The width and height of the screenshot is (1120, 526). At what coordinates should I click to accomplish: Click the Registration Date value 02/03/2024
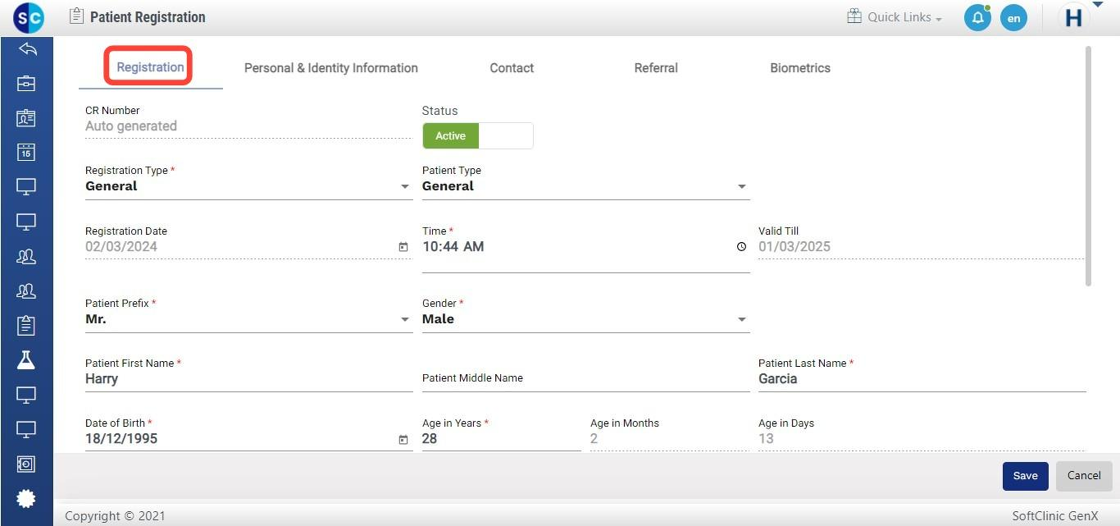click(121, 247)
